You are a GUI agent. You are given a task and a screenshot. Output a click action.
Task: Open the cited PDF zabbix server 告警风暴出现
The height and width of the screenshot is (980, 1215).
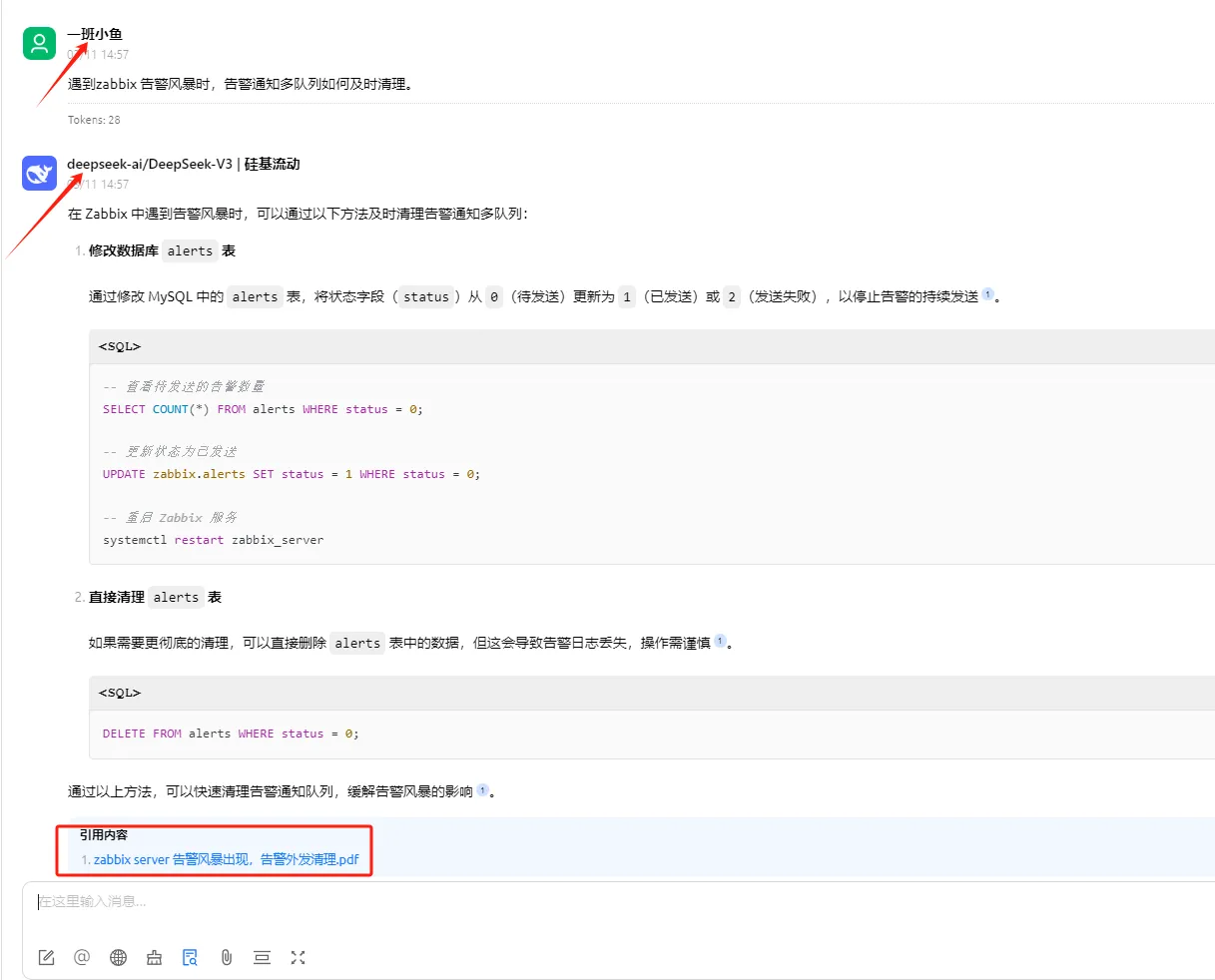click(226, 859)
